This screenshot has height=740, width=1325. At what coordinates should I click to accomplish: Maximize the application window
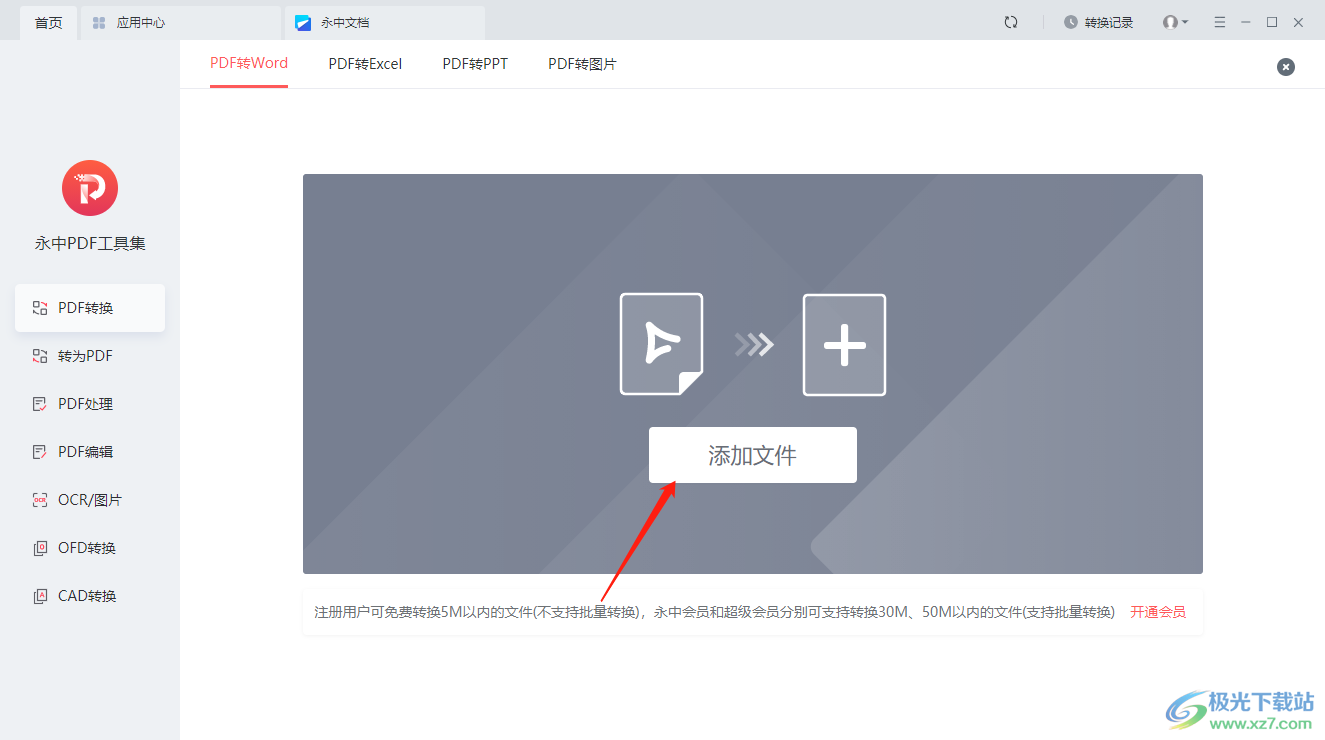click(1272, 22)
